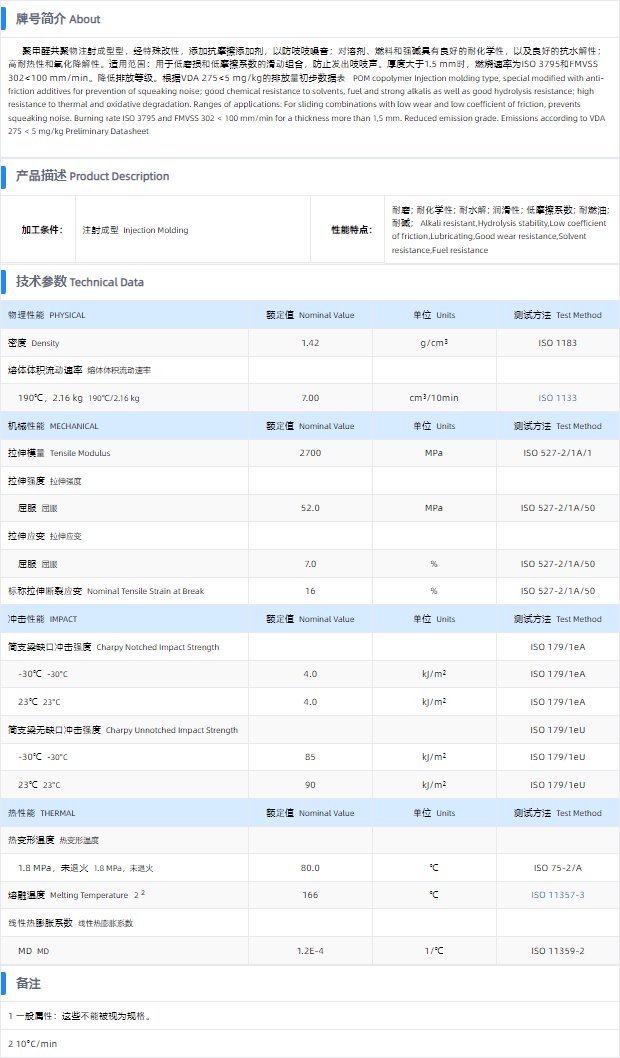620x1058 pixels.
Task: Click the 熔体体积流动速率 row label
Action: pyautogui.click(x=80, y=370)
